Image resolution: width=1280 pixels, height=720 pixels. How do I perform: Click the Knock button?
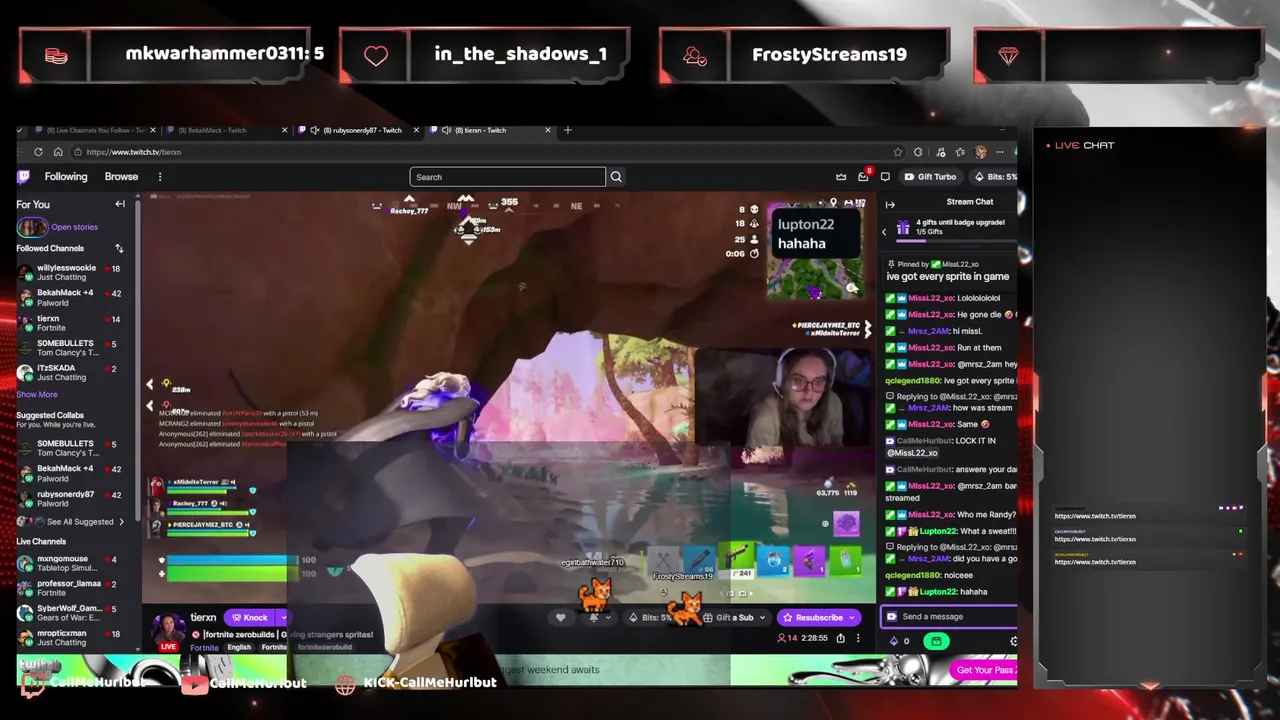pyautogui.click(x=250, y=618)
